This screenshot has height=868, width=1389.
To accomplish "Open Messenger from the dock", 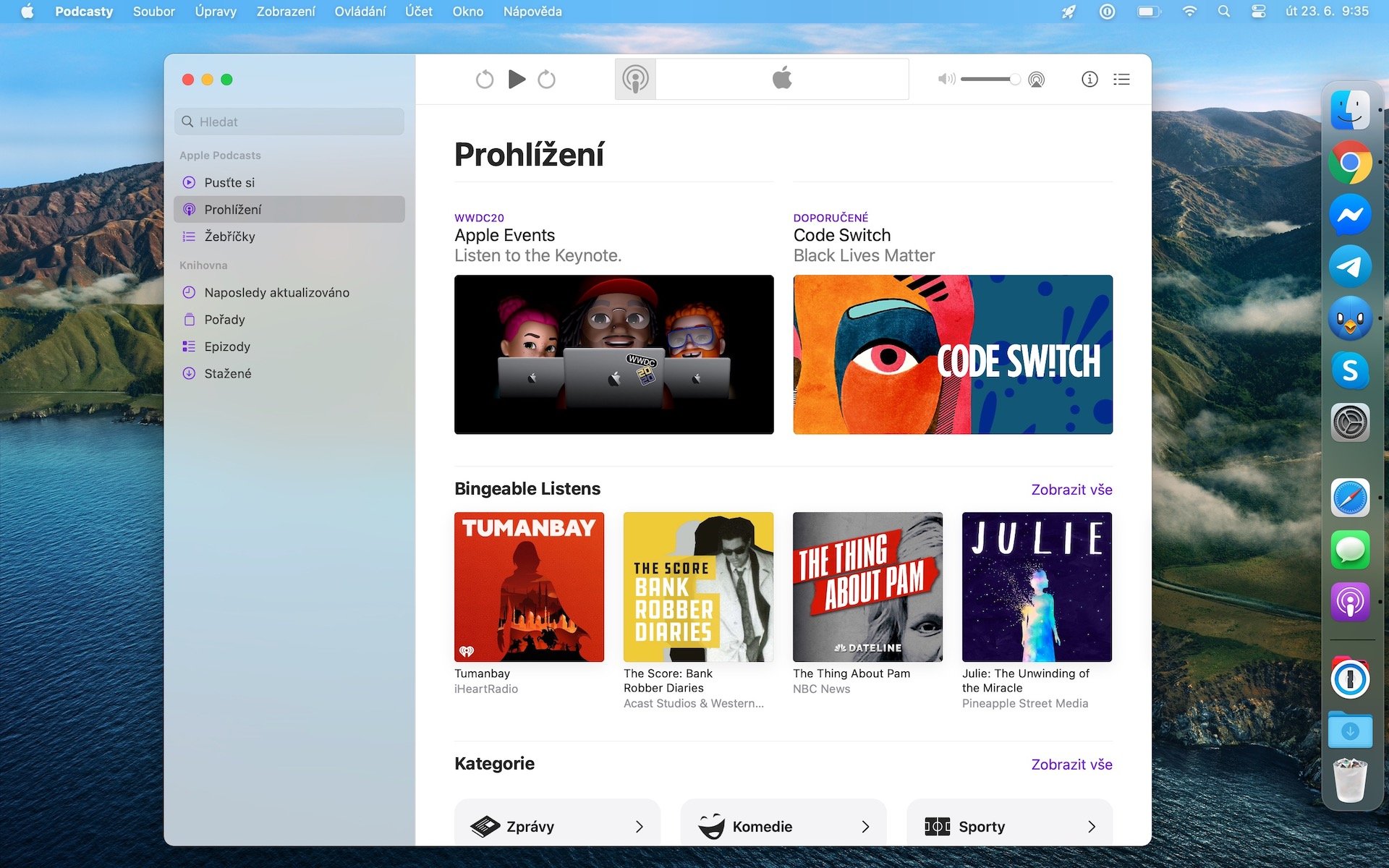I will pos(1350,215).
